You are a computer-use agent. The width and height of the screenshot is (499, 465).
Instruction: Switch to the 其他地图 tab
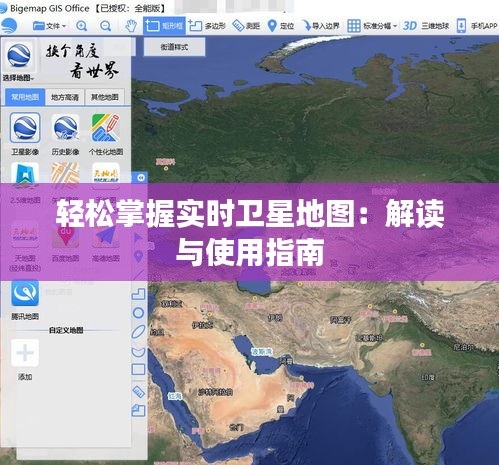point(105,97)
